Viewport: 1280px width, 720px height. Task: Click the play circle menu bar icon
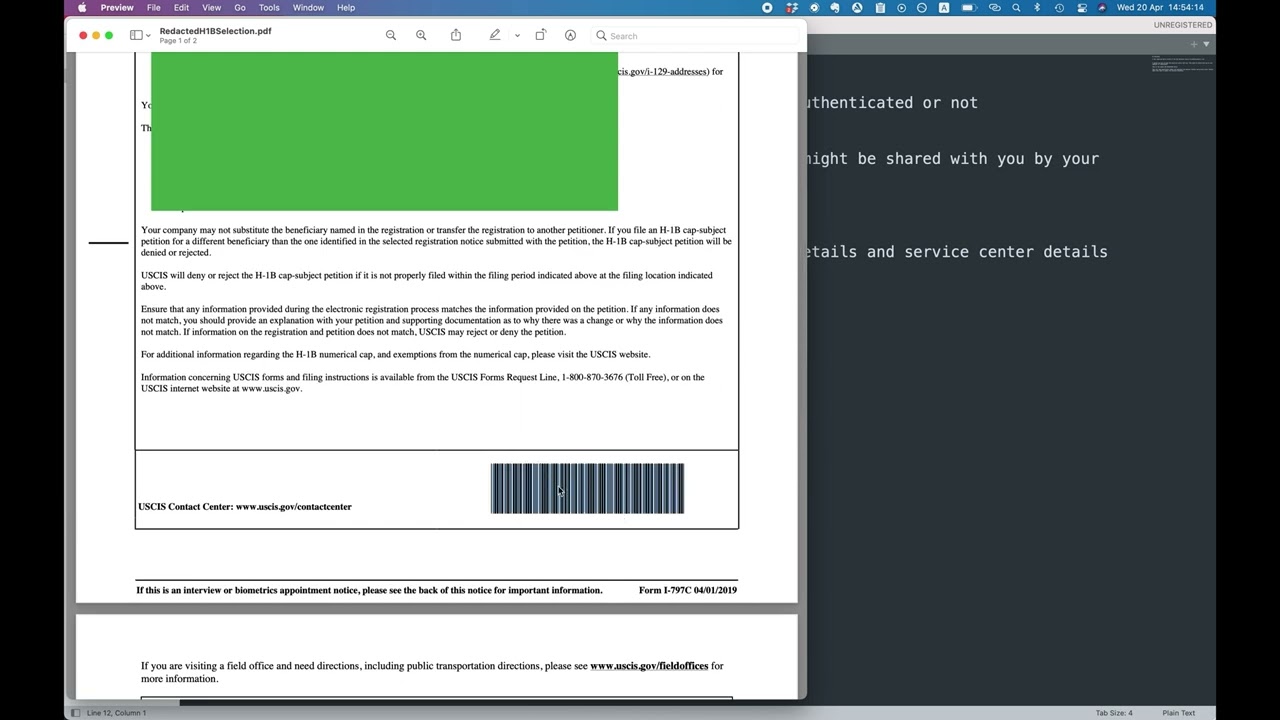tap(901, 7)
